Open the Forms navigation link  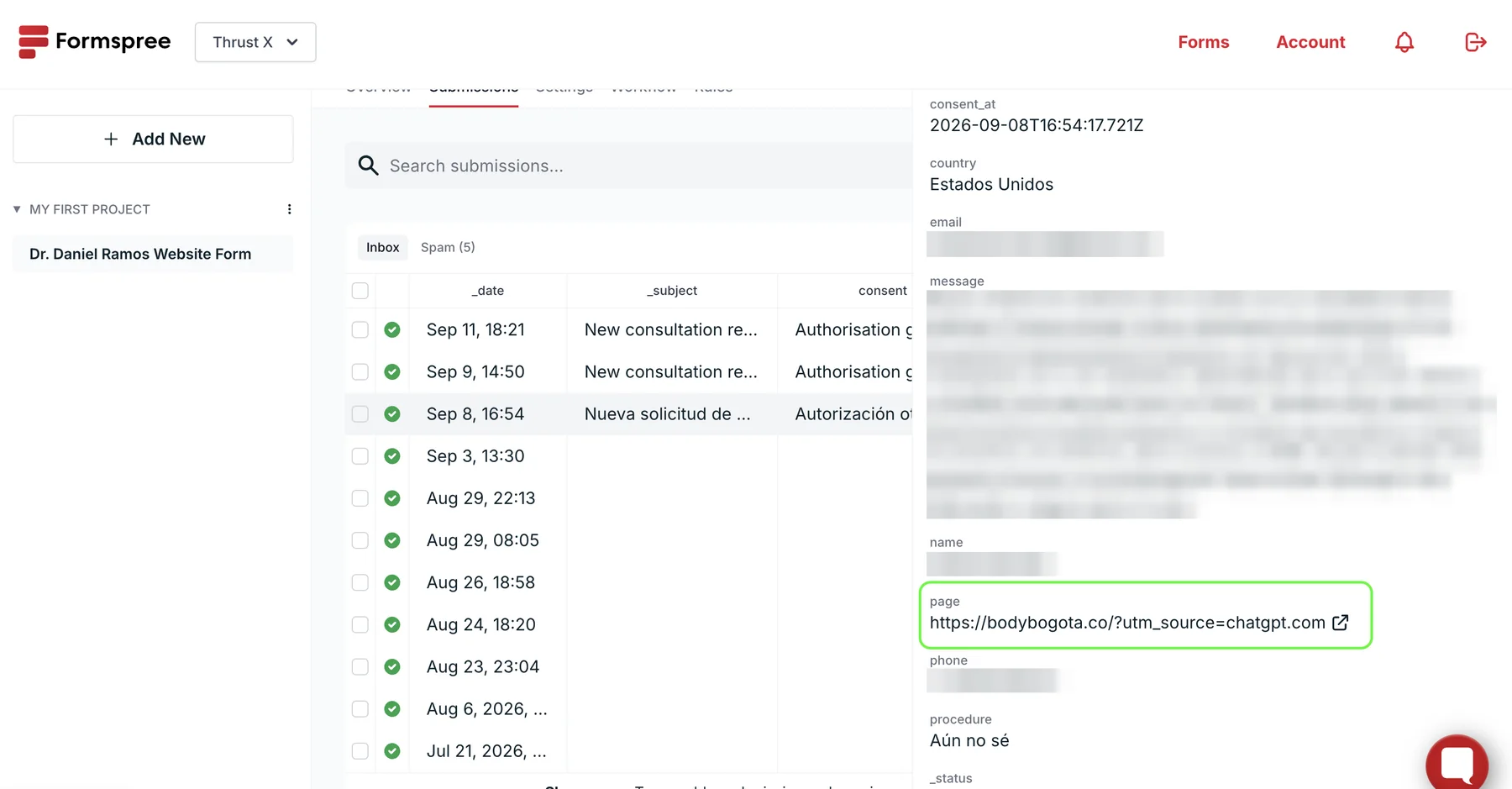[1203, 42]
